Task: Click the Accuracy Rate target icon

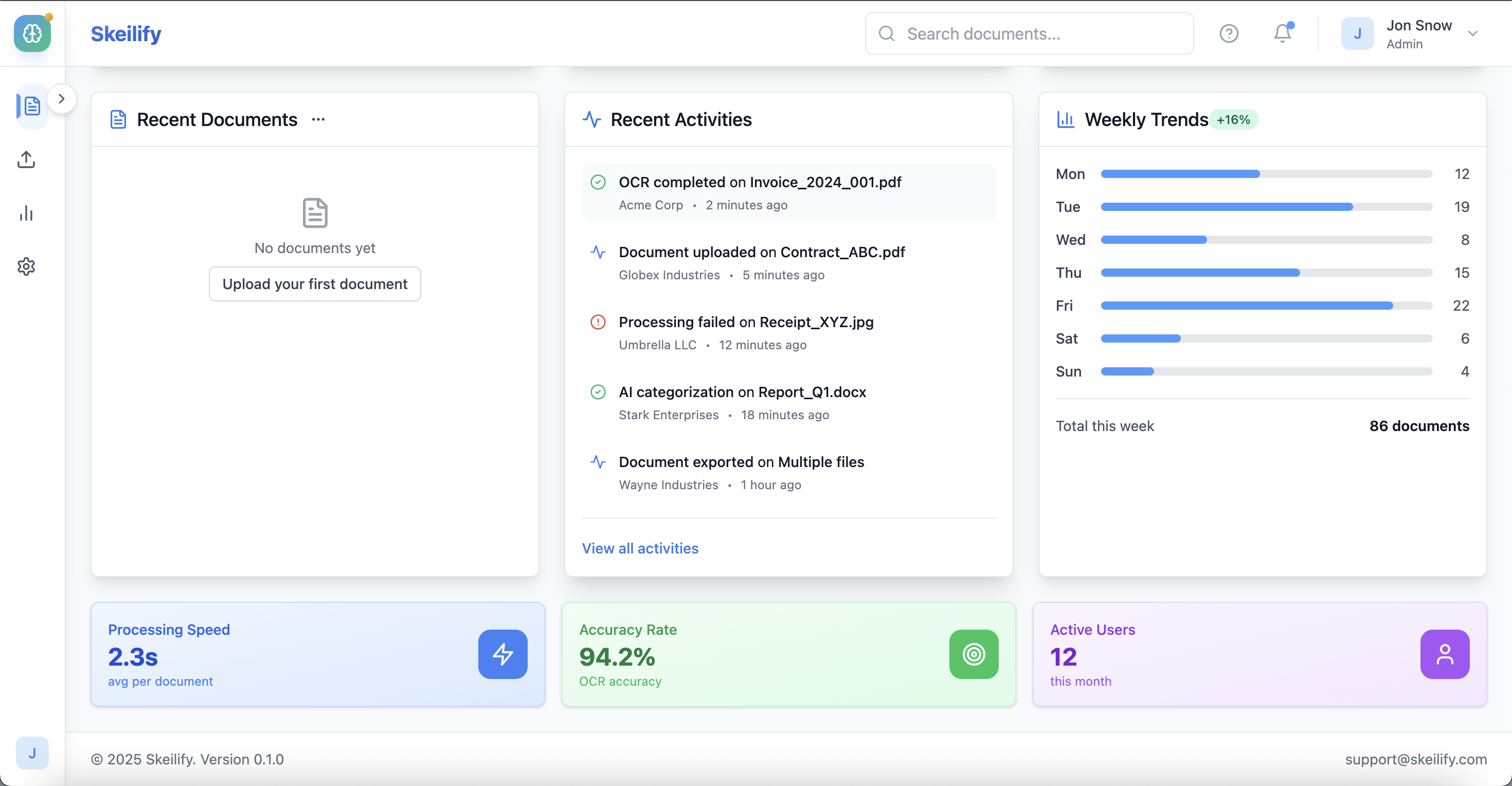Action: pyautogui.click(x=973, y=654)
